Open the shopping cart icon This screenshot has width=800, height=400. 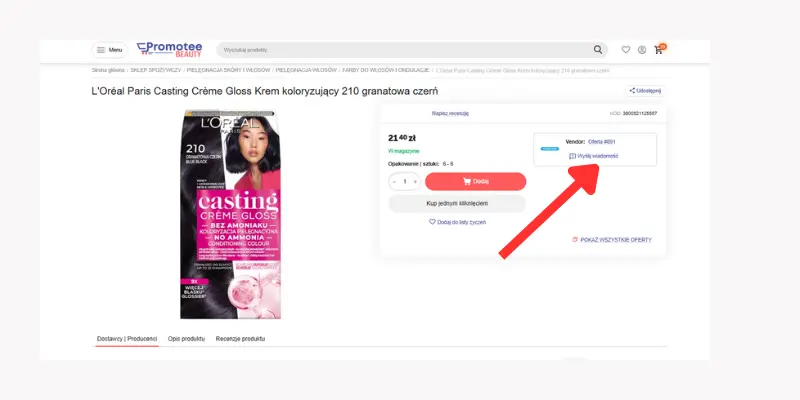coord(659,49)
